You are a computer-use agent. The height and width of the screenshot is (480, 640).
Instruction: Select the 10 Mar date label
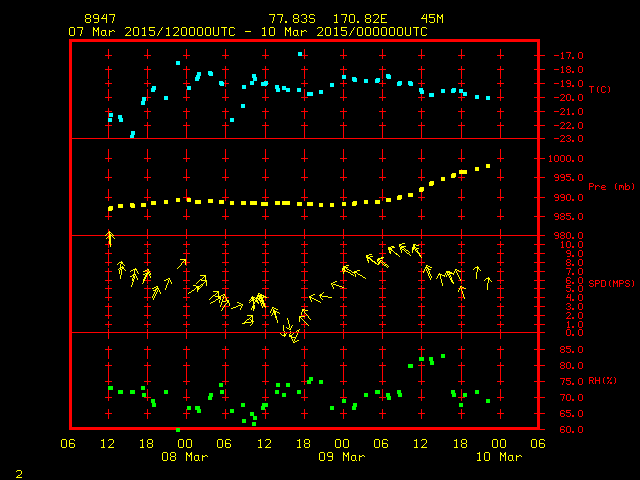point(498,456)
